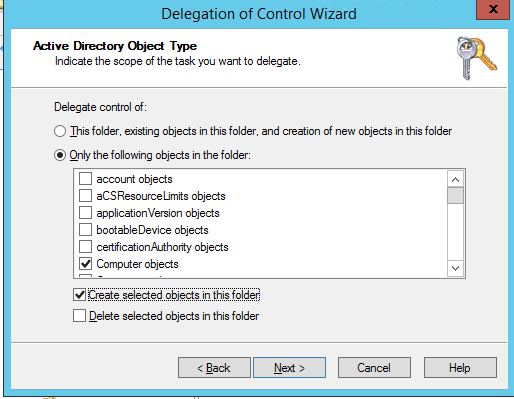The image size is (514, 399).
Task: Select 'Only the following objects in the folder'
Action: click(60, 155)
